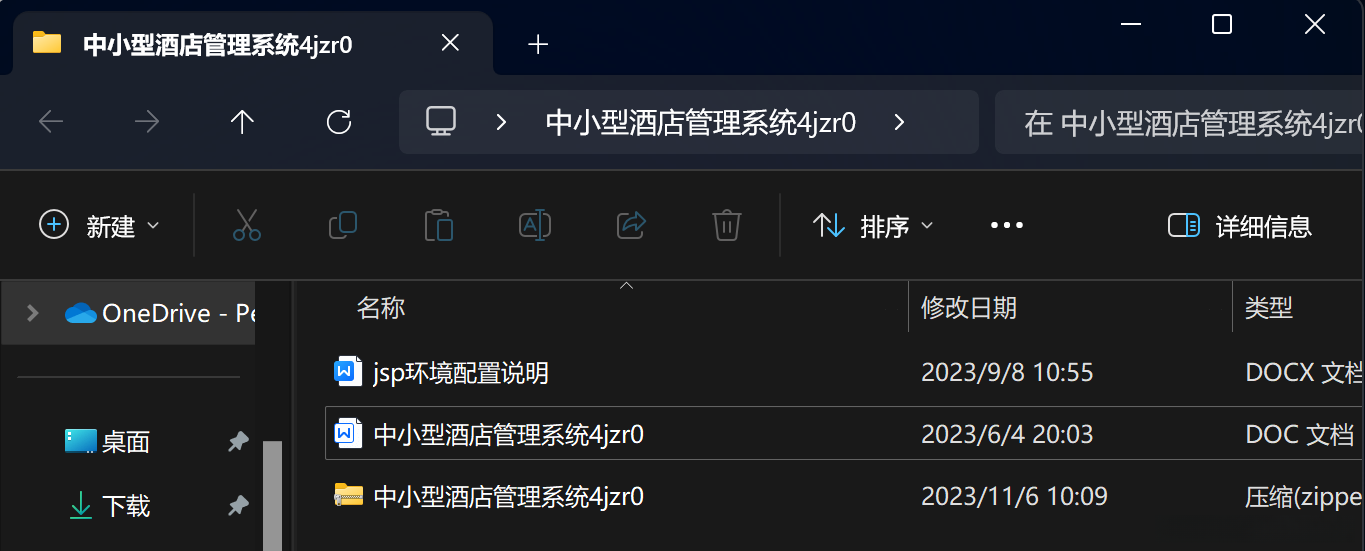Open the 排序 sort dropdown
Image resolution: width=1365 pixels, height=551 pixels.
click(873, 226)
